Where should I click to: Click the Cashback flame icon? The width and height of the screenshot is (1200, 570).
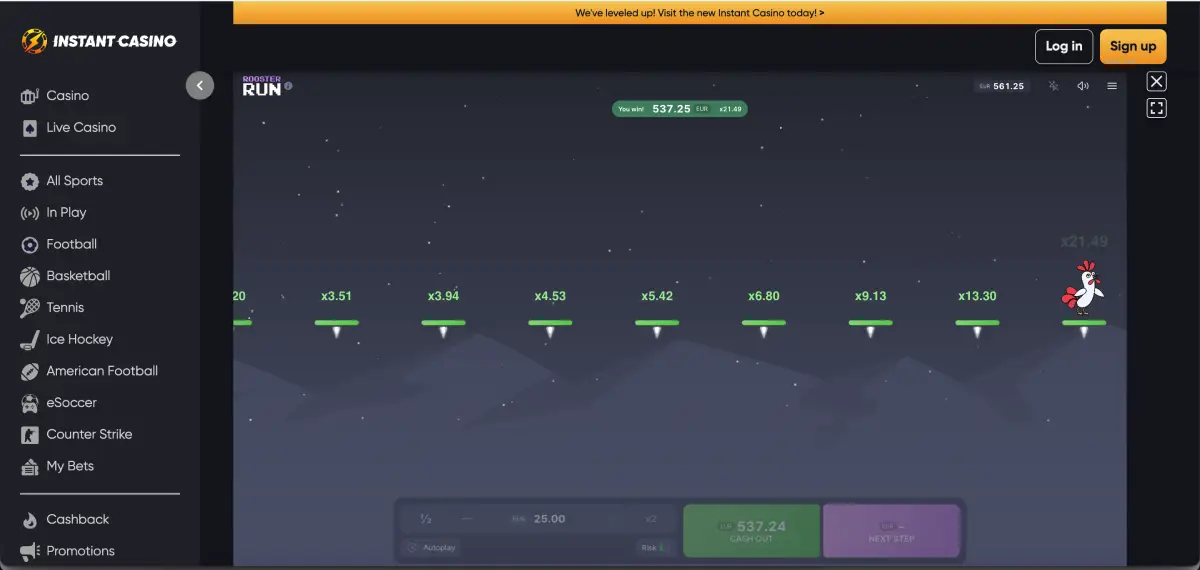pyautogui.click(x=29, y=520)
